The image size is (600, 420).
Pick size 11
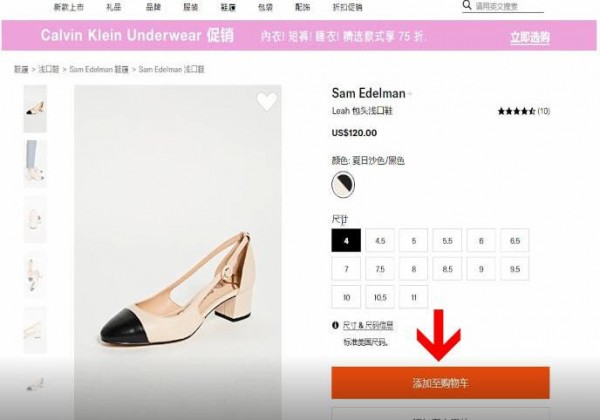(x=413, y=297)
